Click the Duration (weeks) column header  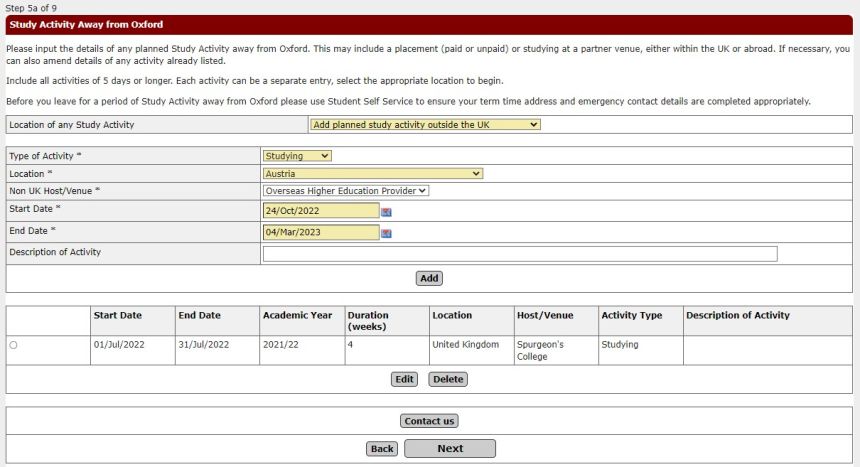tap(367, 321)
